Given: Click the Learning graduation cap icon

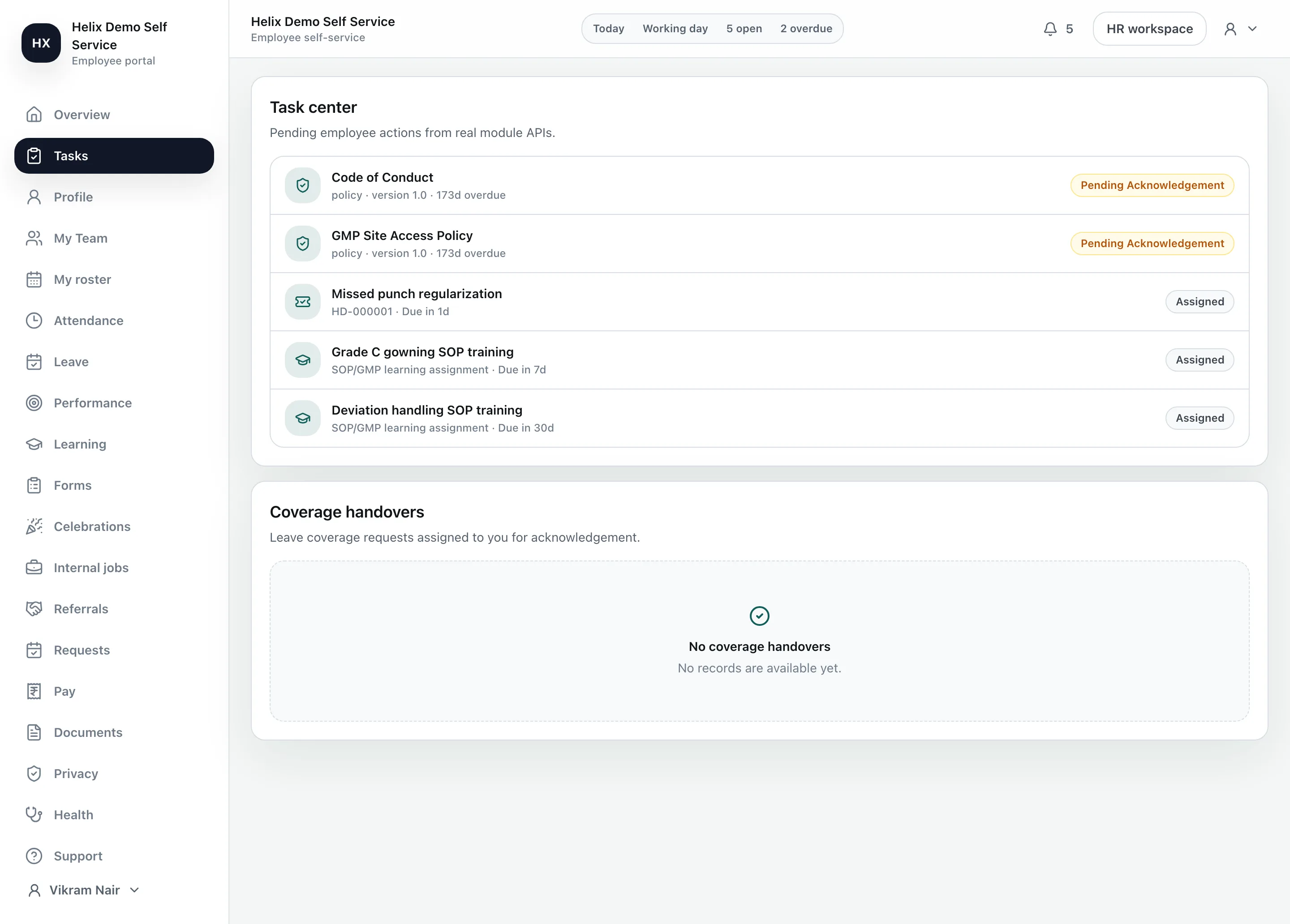Looking at the screenshot, I should pos(34,444).
